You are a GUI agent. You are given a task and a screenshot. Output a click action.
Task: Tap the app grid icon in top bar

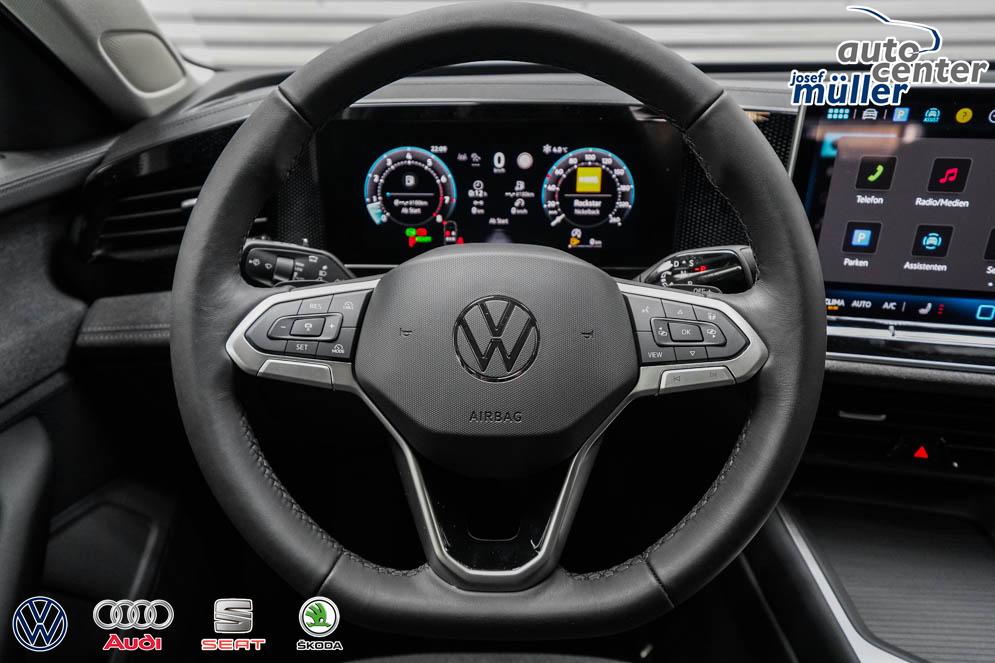click(x=838, y=113)
